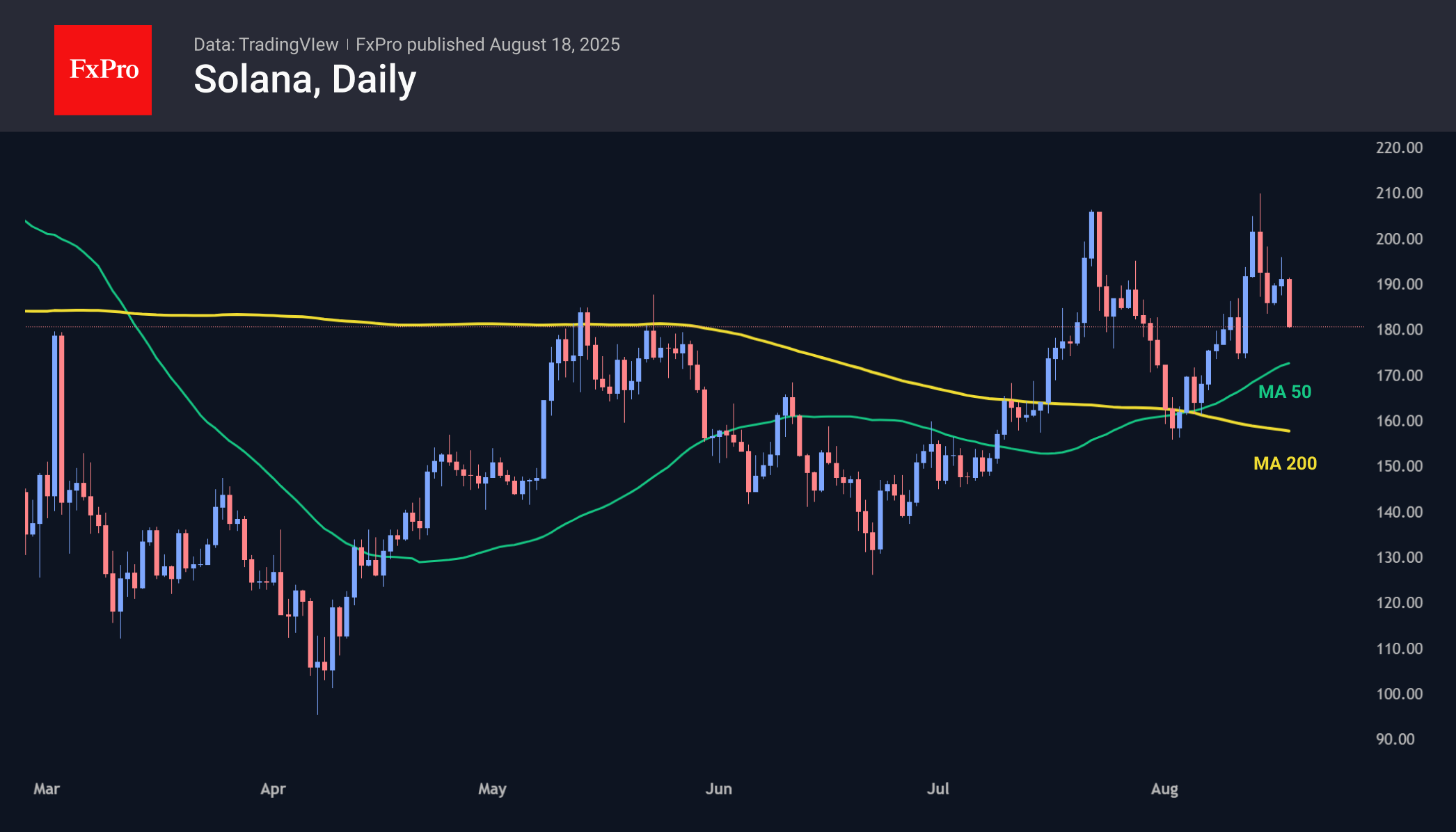Click the 150.00 price axis label

[1399, 466]
